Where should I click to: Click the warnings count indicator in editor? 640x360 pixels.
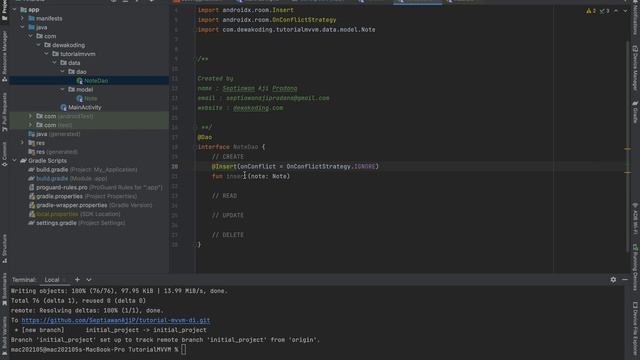591,11
